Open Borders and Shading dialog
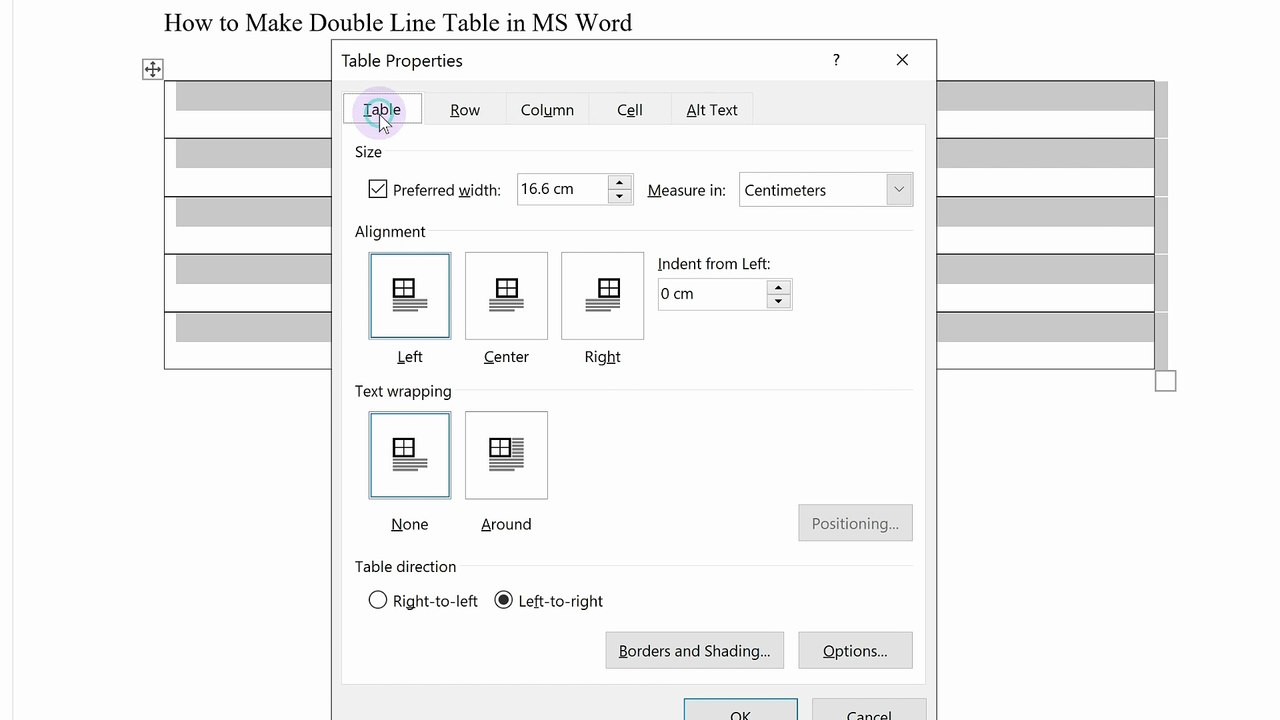The image size is (1280, 720). (695, 650)
